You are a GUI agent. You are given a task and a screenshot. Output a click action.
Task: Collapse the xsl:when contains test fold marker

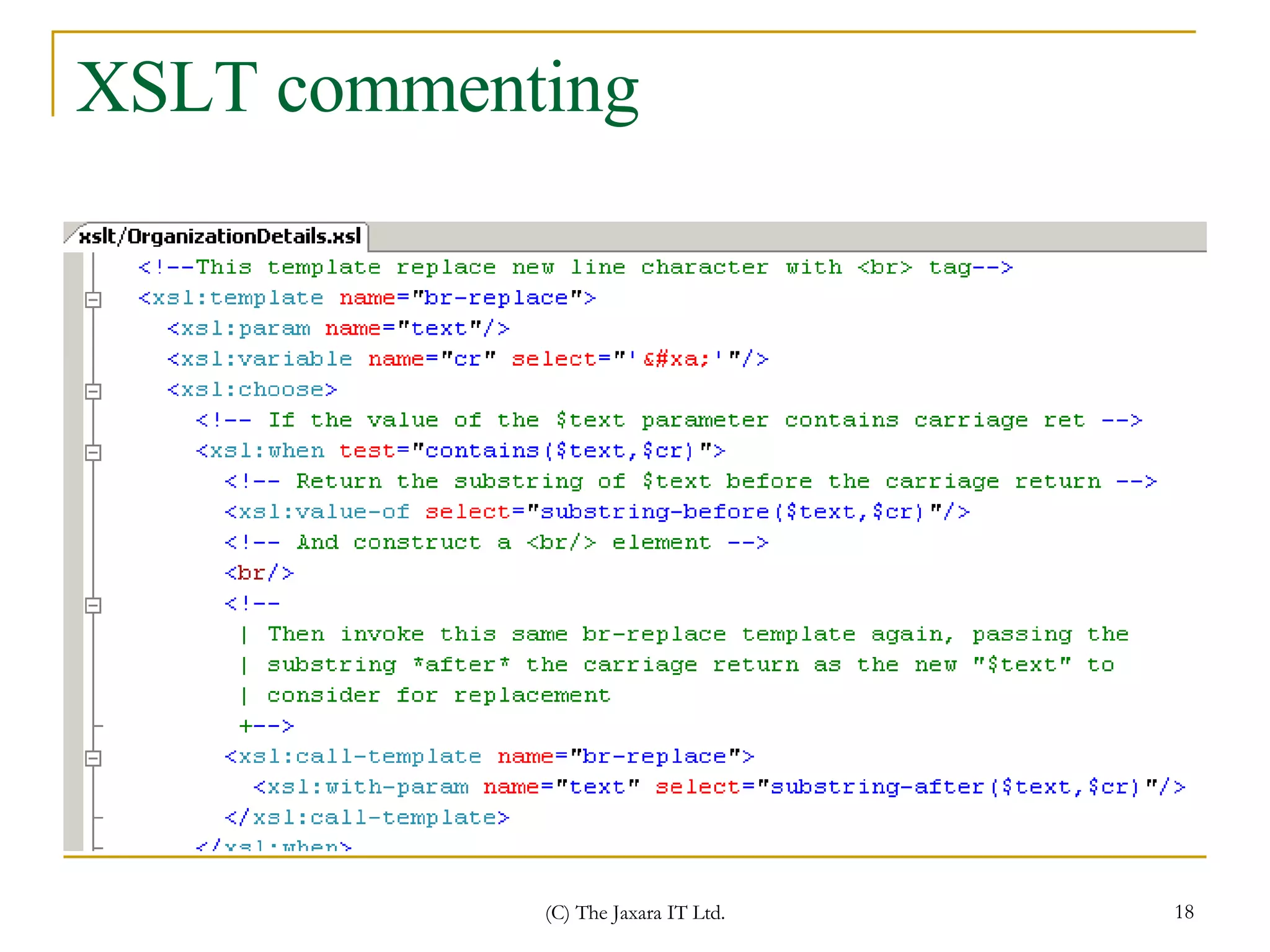tap(93, 452)
